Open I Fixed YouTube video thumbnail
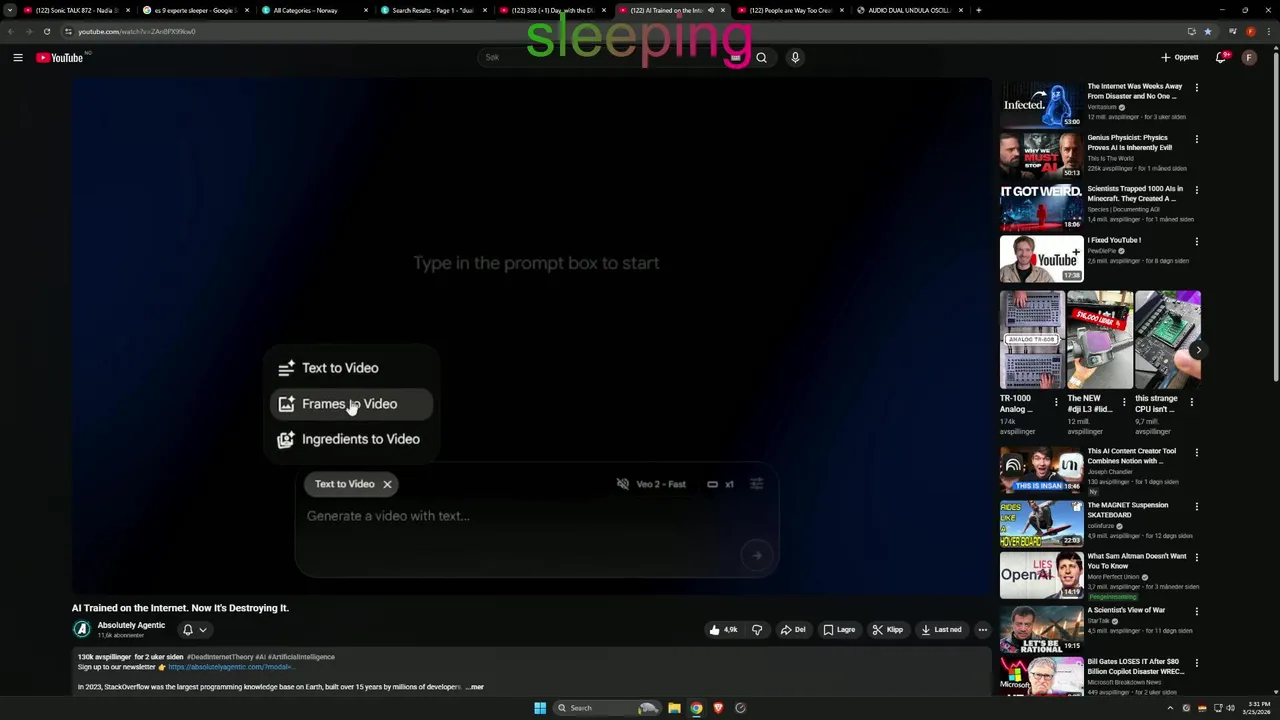This screenshot has width=1280, height=720. tap(1041, 259)
